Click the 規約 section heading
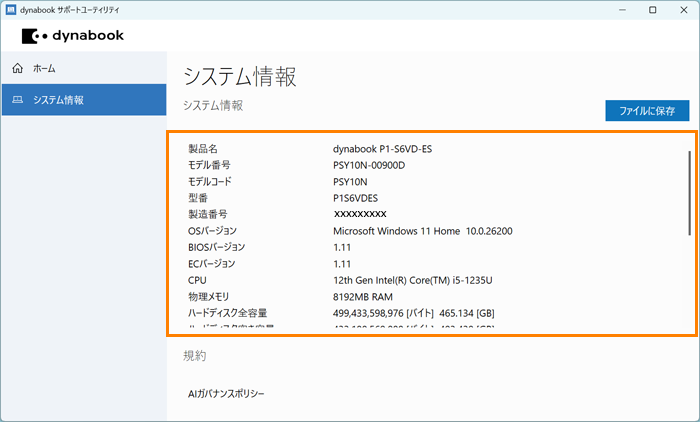The width and height of the screenshot is (700, 422). pyautogui.click(x=194, y=355)
